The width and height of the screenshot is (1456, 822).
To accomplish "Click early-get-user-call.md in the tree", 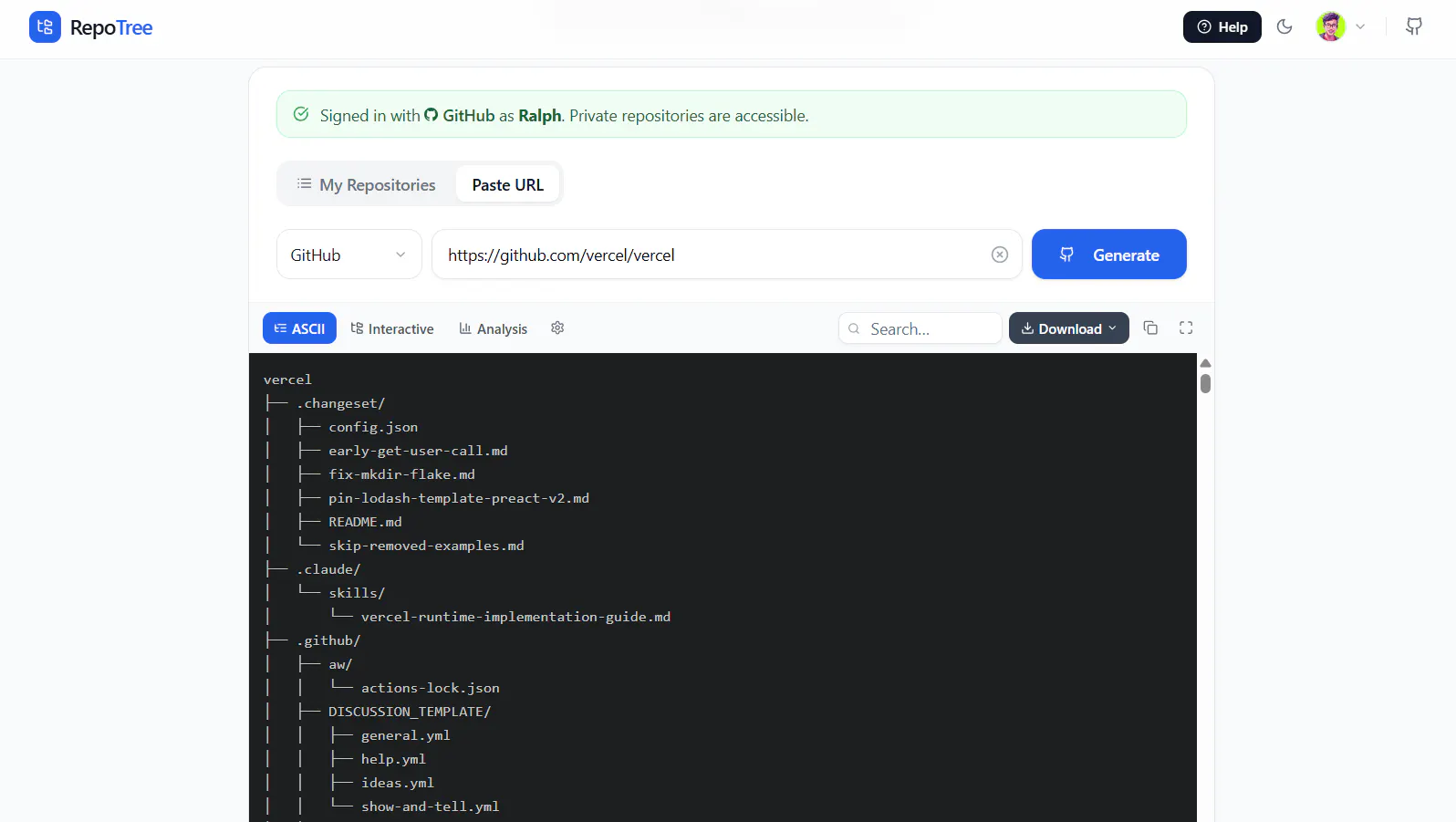I will (x=418, y=451).
